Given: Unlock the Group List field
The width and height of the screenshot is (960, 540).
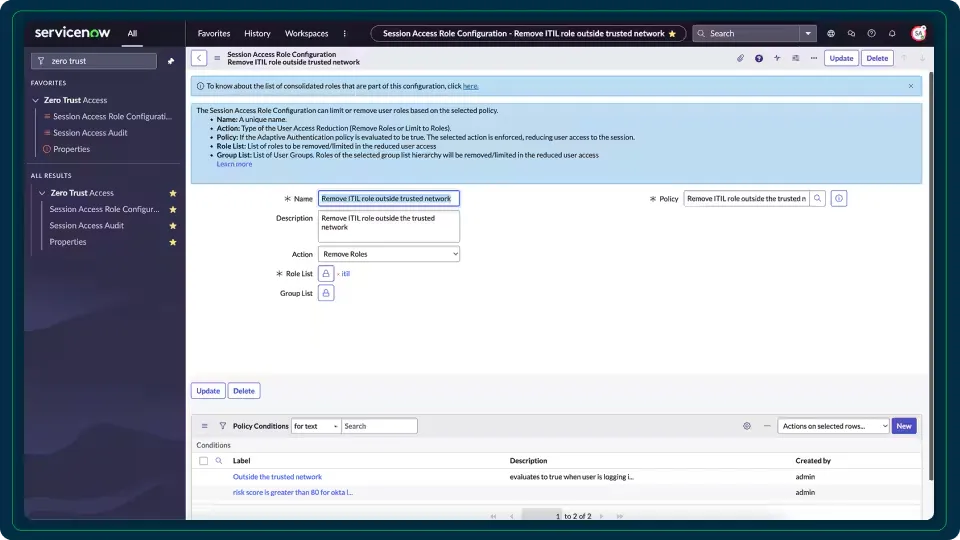Looking at the screenshot, I should tap(326, 293).
